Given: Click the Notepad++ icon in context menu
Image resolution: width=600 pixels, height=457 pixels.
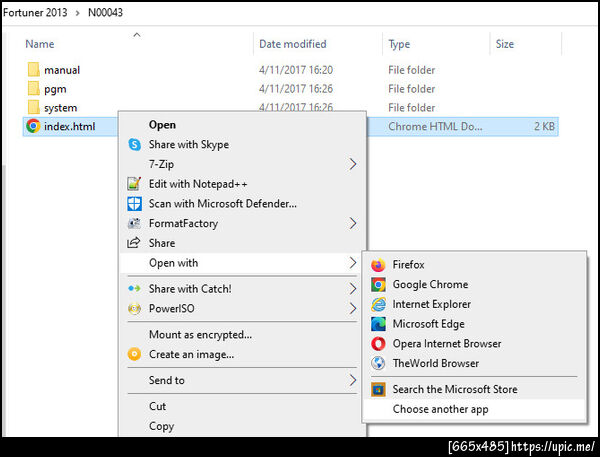Looking at the screenshot, I should coord(134,184).
